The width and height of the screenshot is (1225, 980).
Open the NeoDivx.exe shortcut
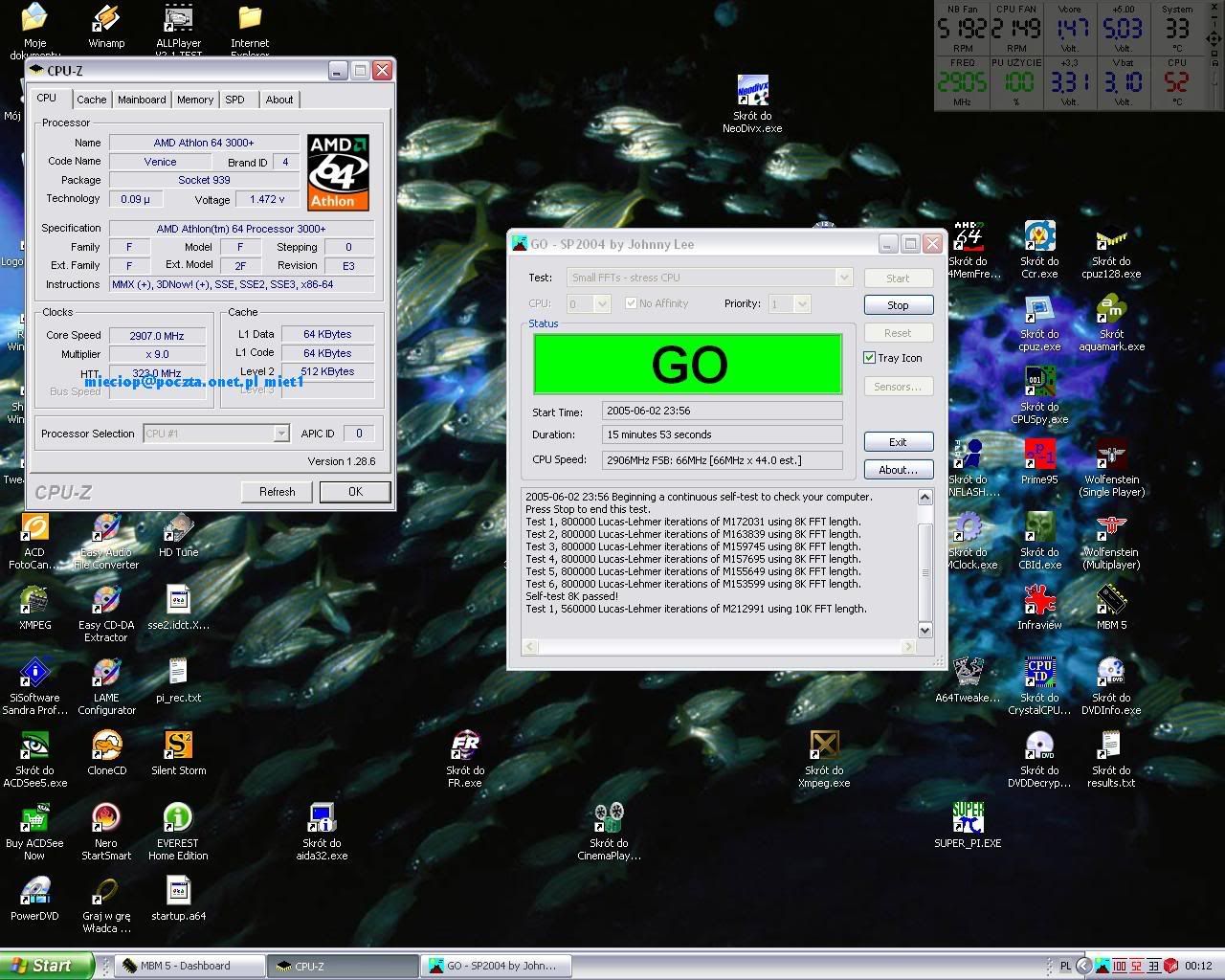[752, 103]
